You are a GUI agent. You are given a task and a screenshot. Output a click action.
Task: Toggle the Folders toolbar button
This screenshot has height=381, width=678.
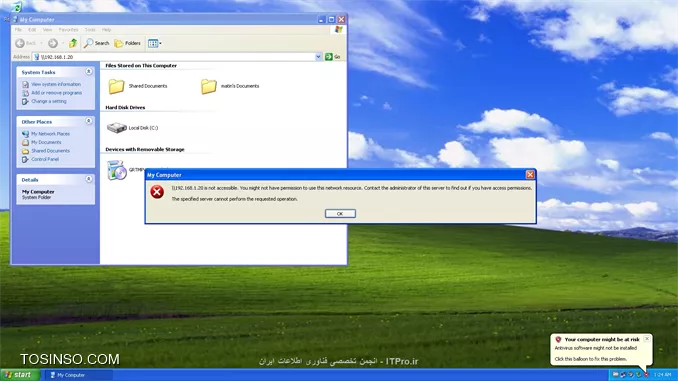click(128, 43)
